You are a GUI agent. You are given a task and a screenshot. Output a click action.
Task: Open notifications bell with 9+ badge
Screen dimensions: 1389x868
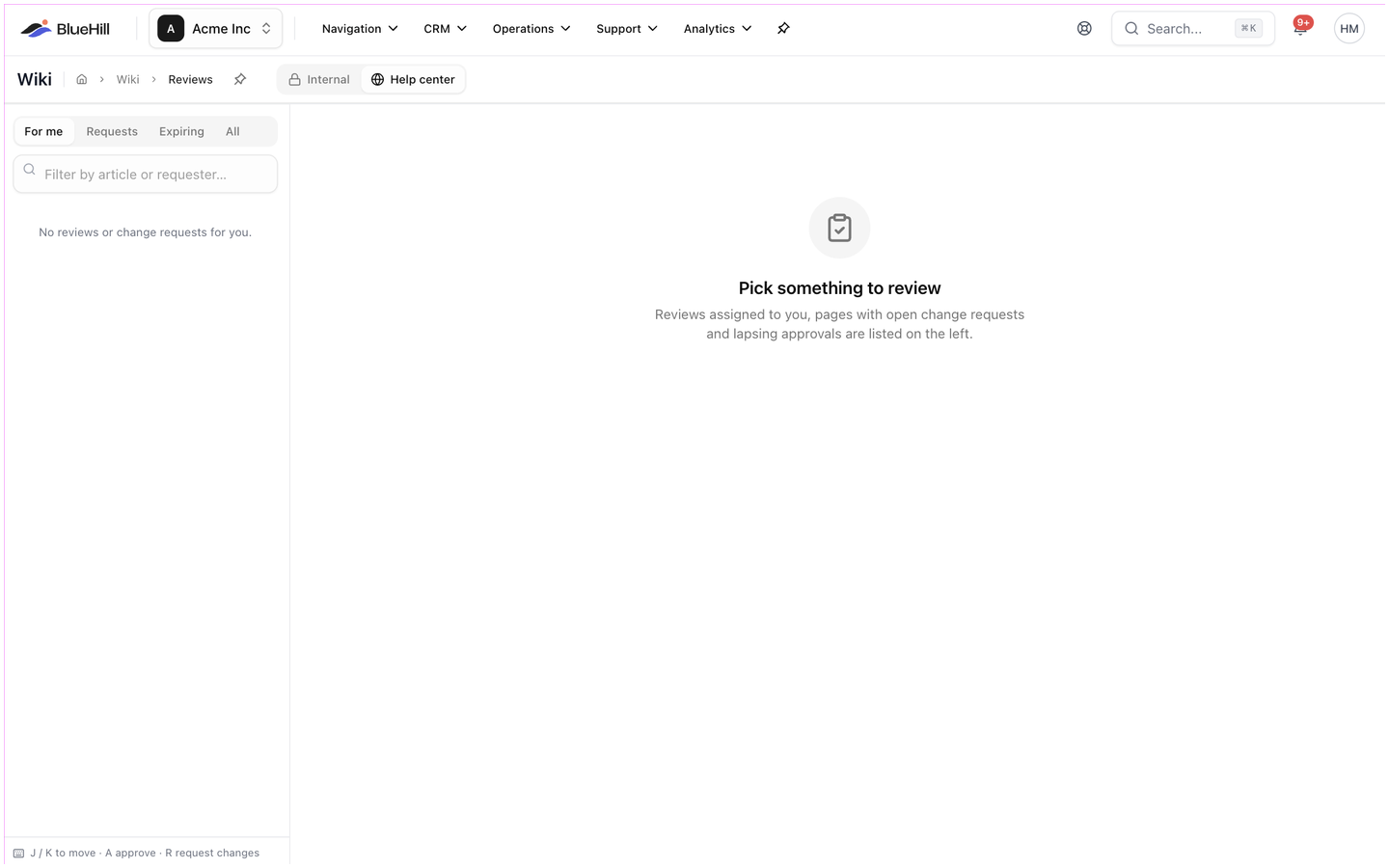click(x=1300, y=28)
